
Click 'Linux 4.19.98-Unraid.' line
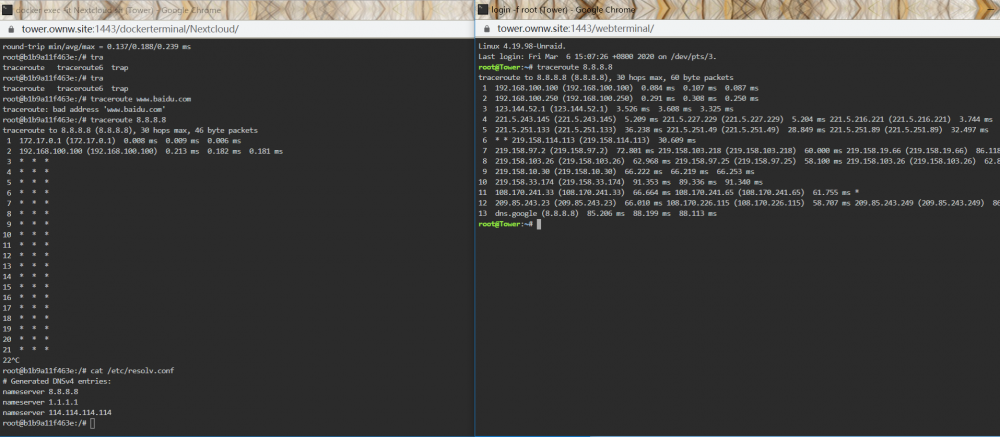[x=522, y=47]
